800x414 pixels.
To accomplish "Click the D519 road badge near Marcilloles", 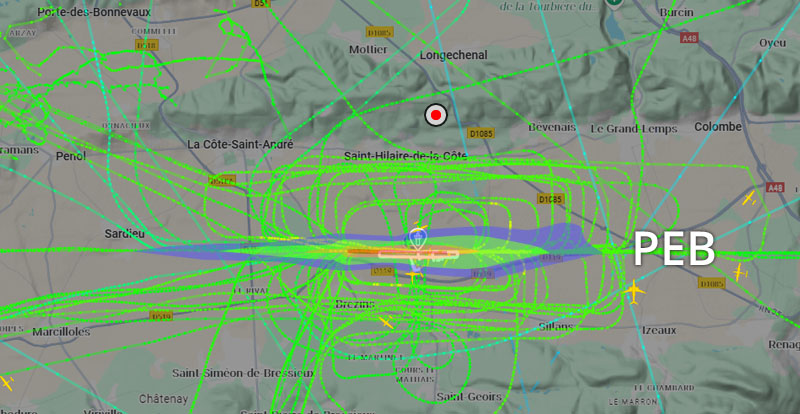I will click(161, 316).
